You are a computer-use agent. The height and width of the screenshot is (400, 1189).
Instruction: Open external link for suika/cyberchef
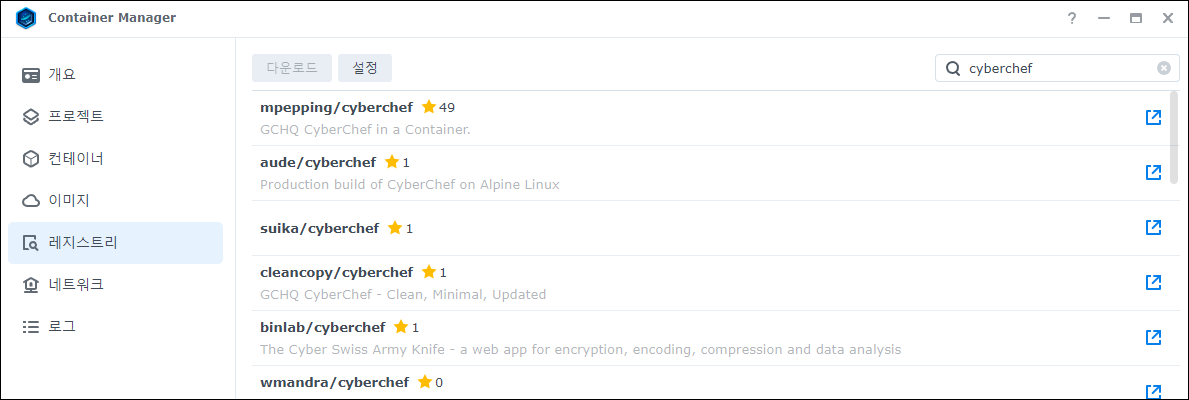tap(1153, 227)
